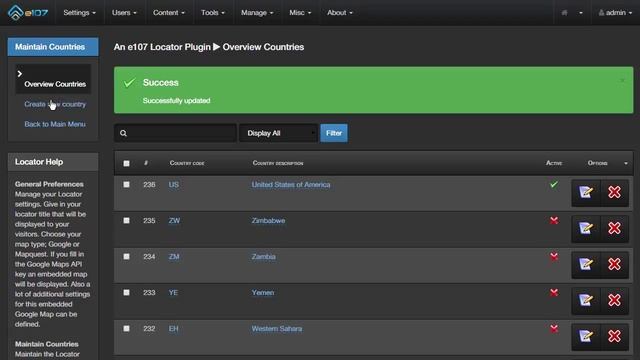Click the e107 logo
The width and height of the screenshot is (640, 360).
[28, 12]
